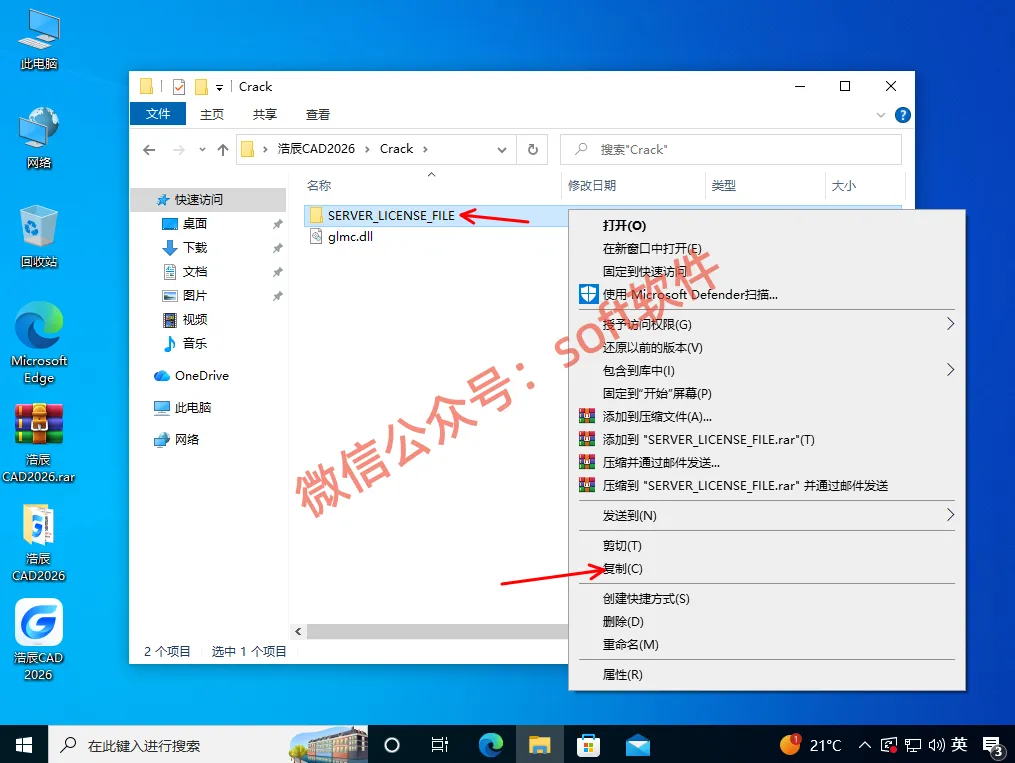Open Task View on taskbar

click(440, 746)
